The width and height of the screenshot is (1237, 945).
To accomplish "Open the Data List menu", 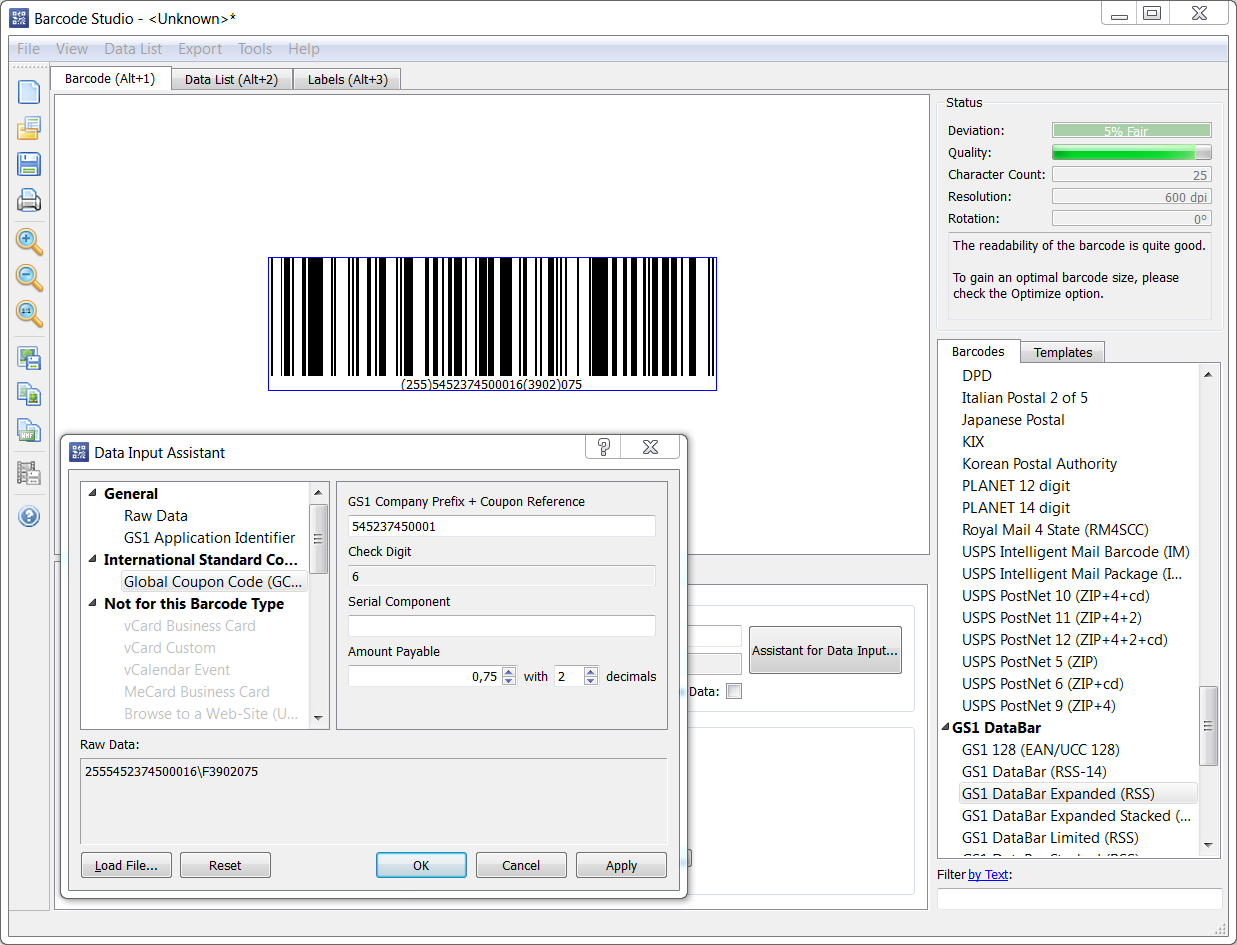I will [x=133, y=49].
